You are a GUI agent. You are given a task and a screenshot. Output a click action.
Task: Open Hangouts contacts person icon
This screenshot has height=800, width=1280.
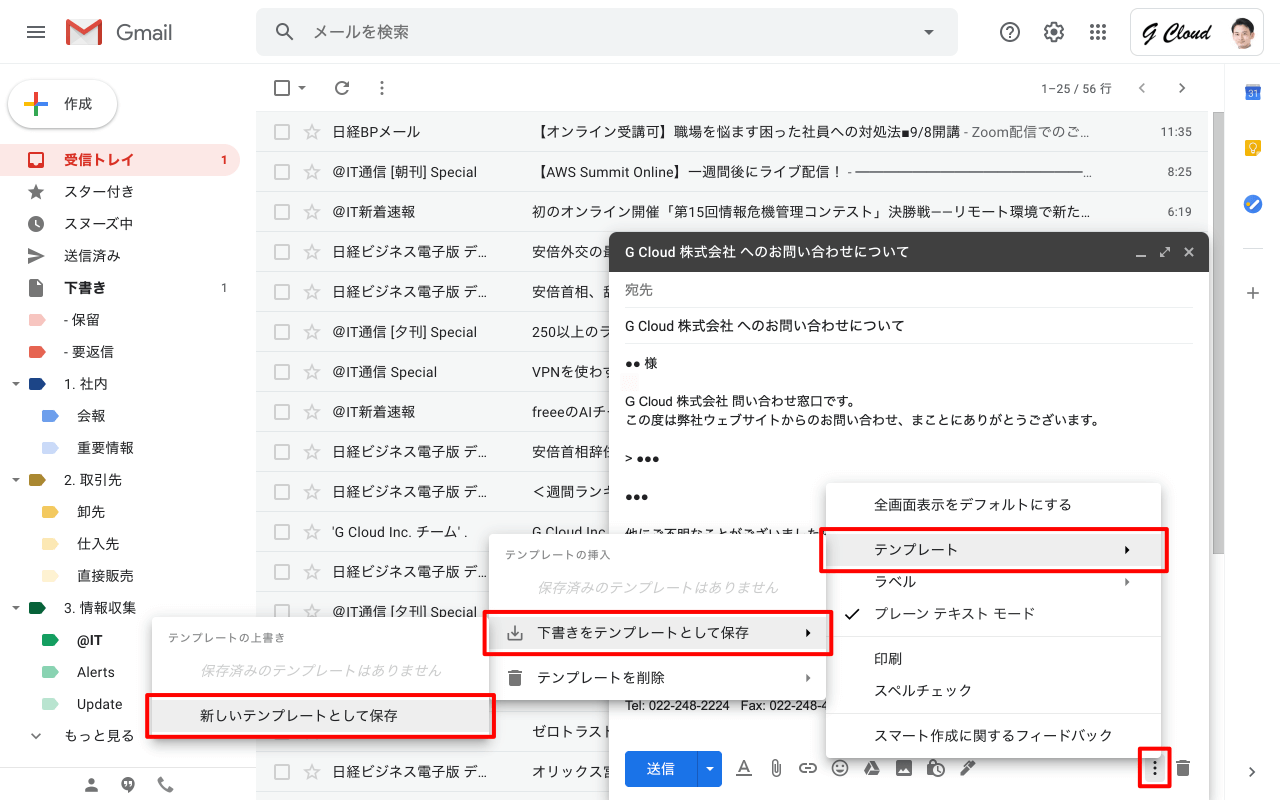92,785
